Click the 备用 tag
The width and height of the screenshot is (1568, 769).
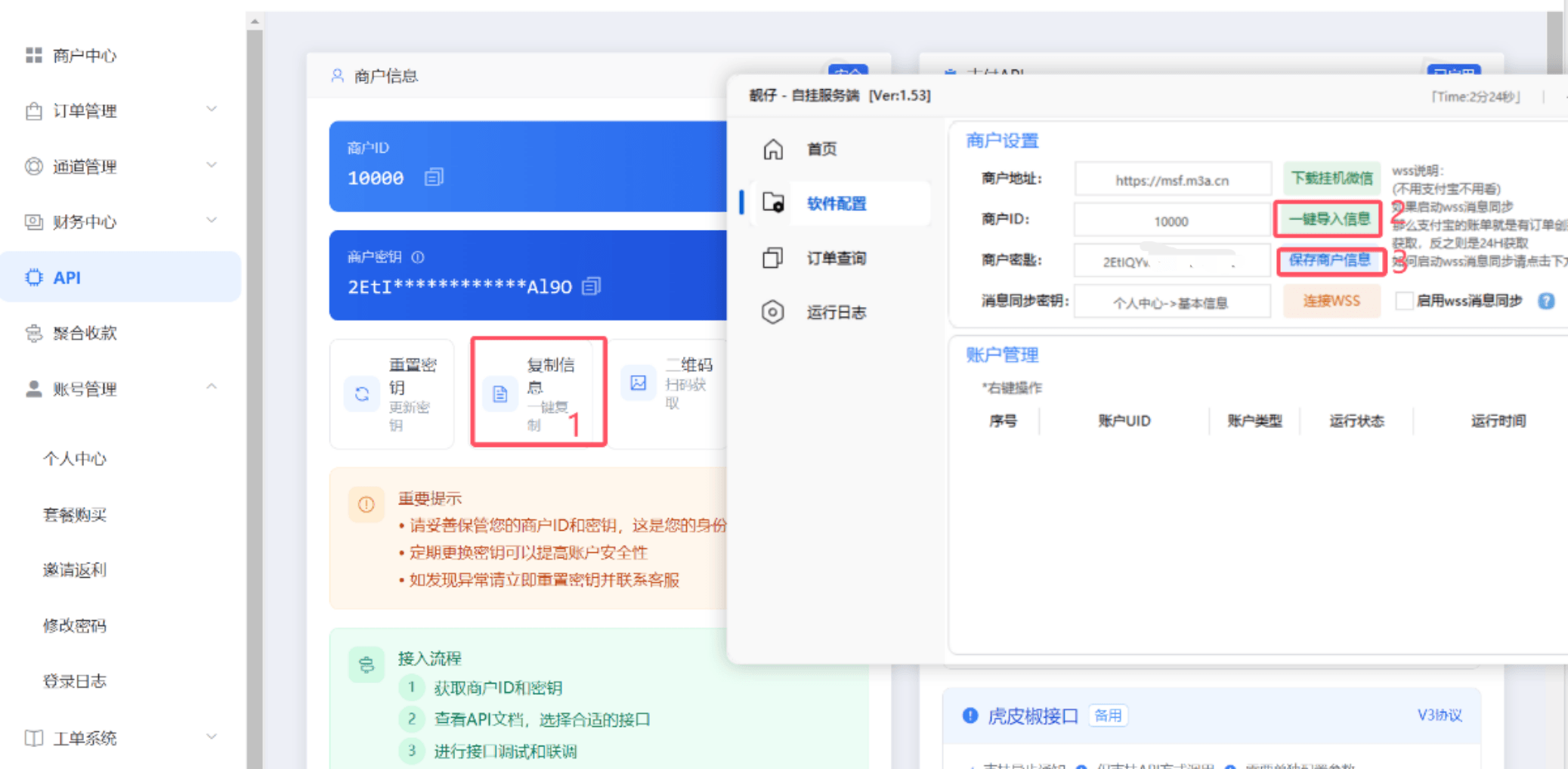pyautogui.click(x=1108, y=715)
